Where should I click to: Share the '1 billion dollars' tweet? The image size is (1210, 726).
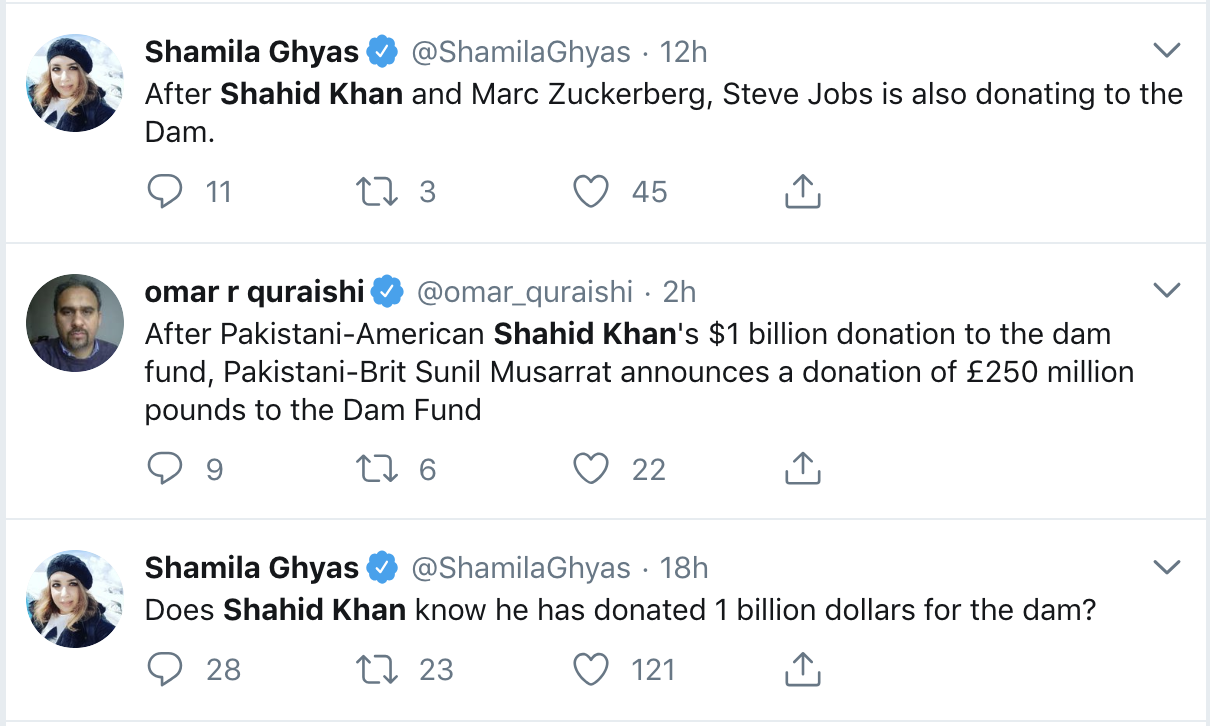point(802,669)
